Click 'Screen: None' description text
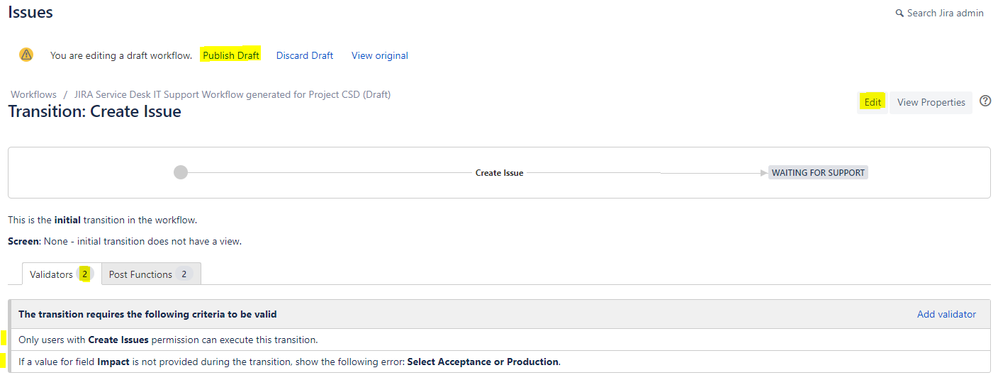Viewport: 998px width, 380px height. pos(125,242)
